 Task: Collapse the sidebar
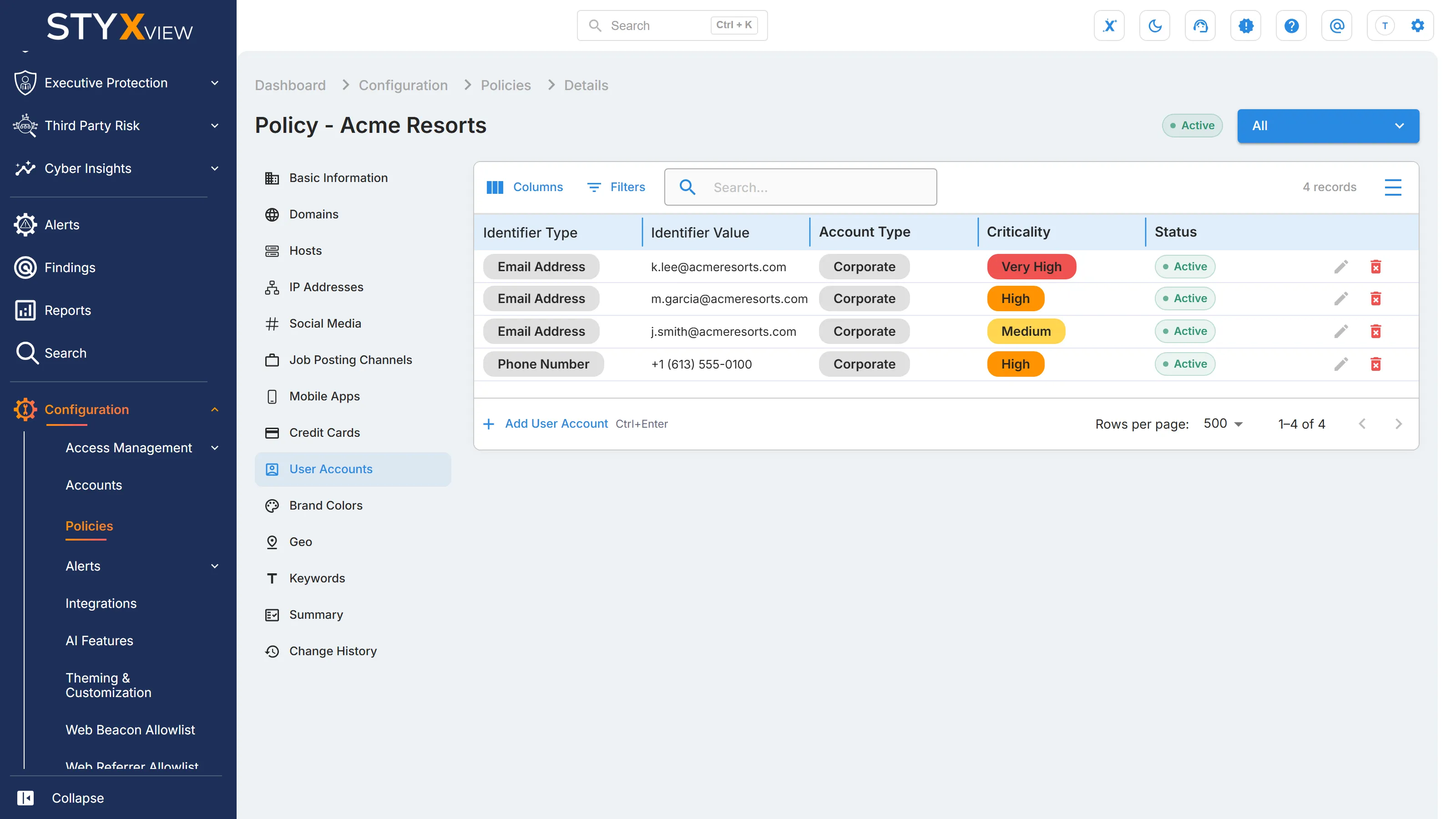pos(61,798)
